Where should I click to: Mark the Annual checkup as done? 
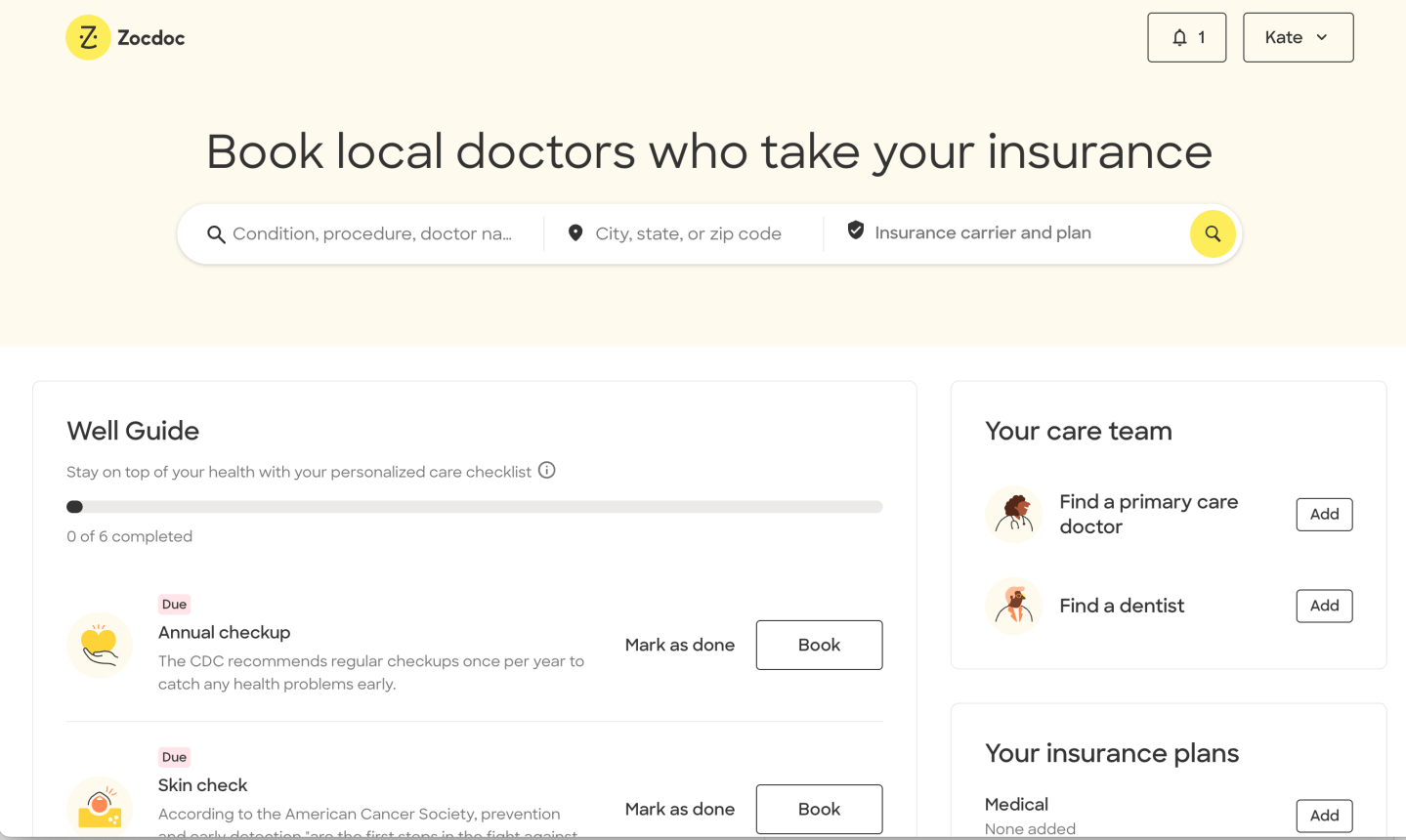click(680, 645)
